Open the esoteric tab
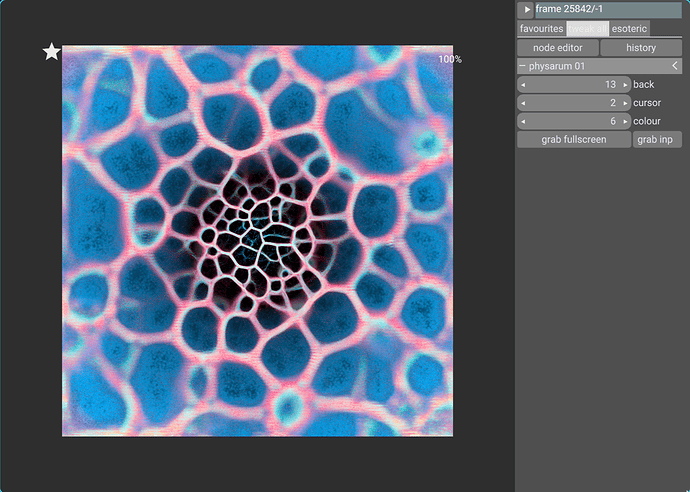 629,29
